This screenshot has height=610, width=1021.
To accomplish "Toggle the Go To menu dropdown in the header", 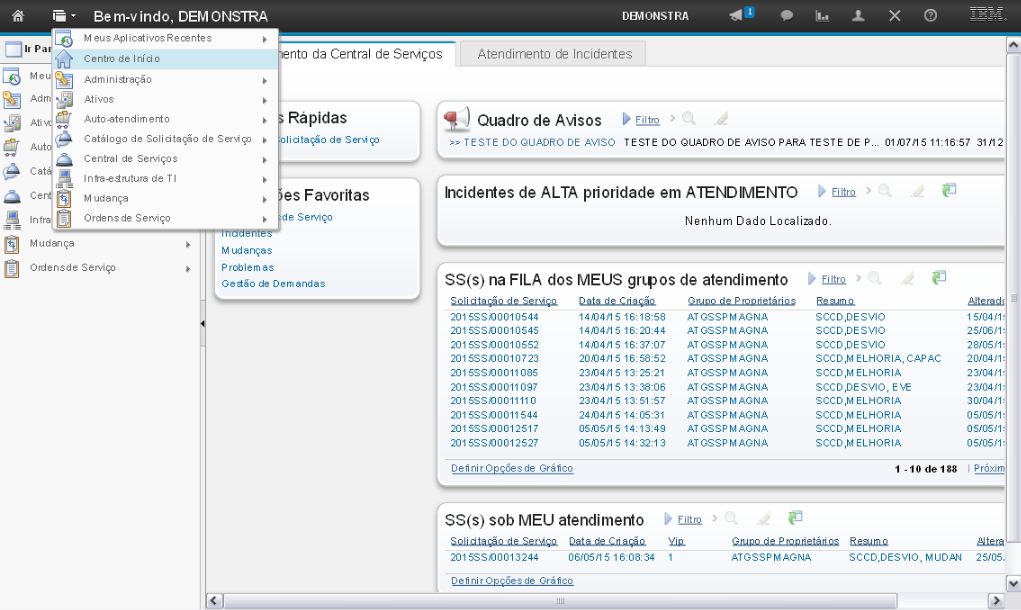I will click(64, 16).
